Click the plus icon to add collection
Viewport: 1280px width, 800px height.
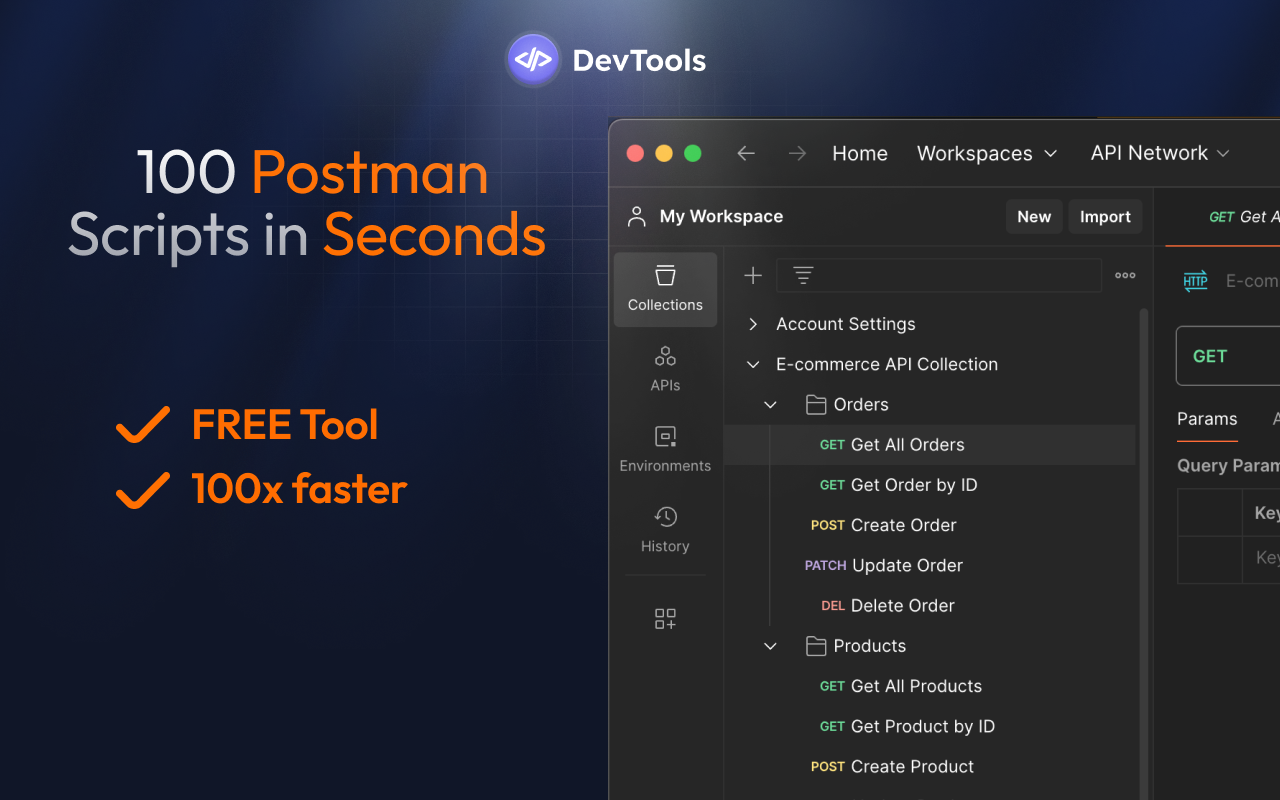coord(753,276)
